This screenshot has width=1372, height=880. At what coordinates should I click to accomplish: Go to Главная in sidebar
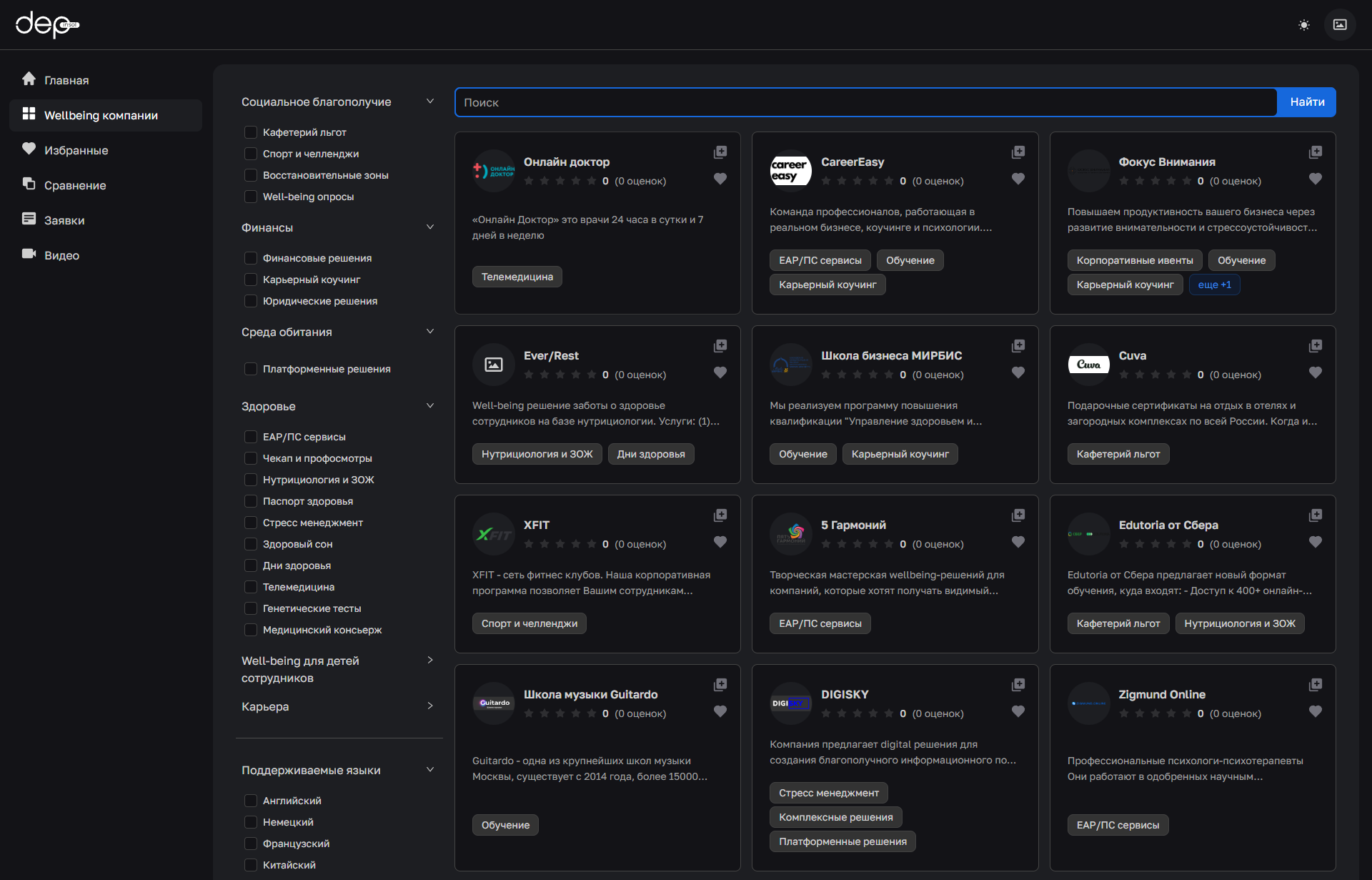[106, 80]
